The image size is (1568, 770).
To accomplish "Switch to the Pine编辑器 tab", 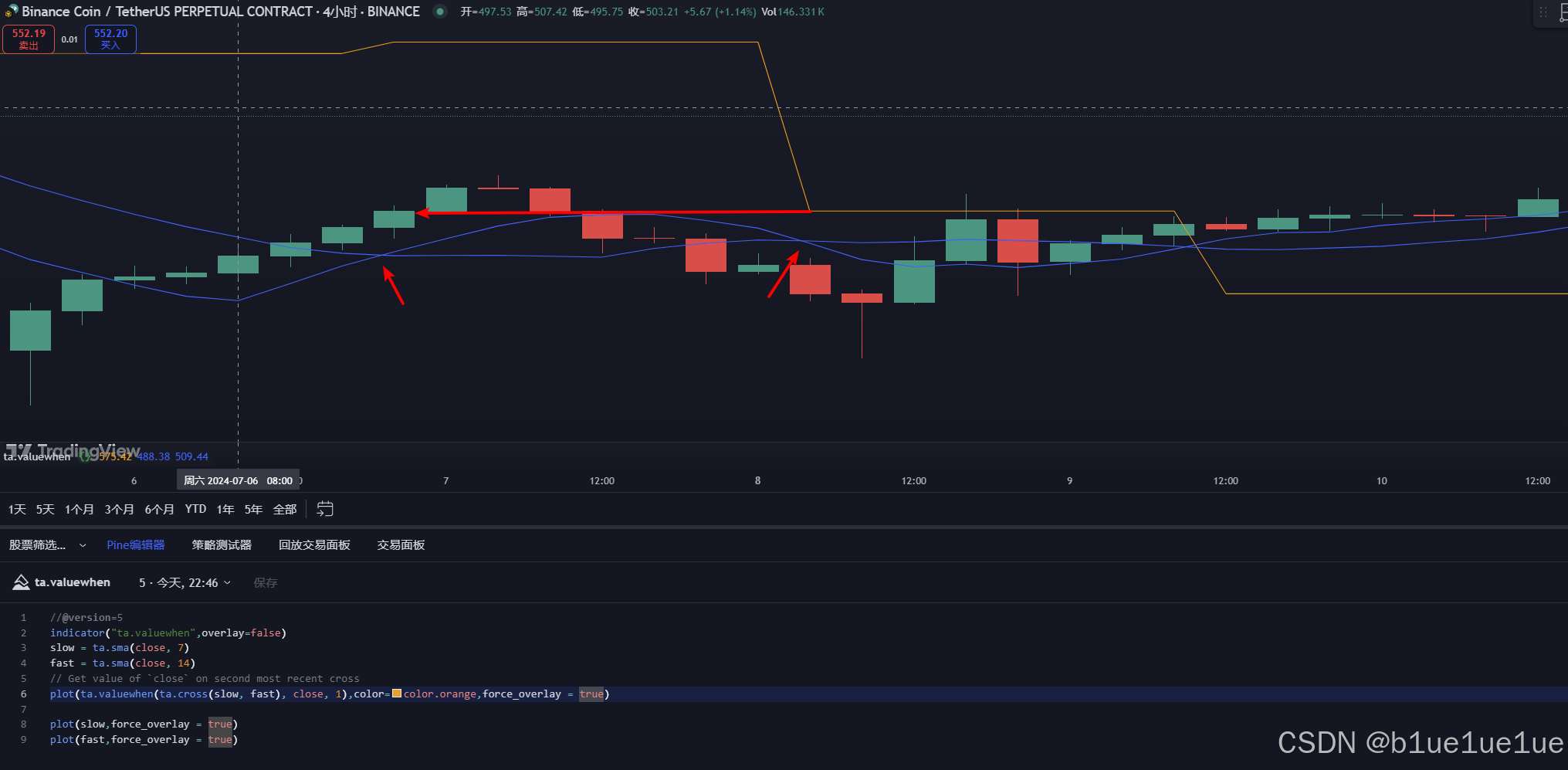I will pos(136,545).
